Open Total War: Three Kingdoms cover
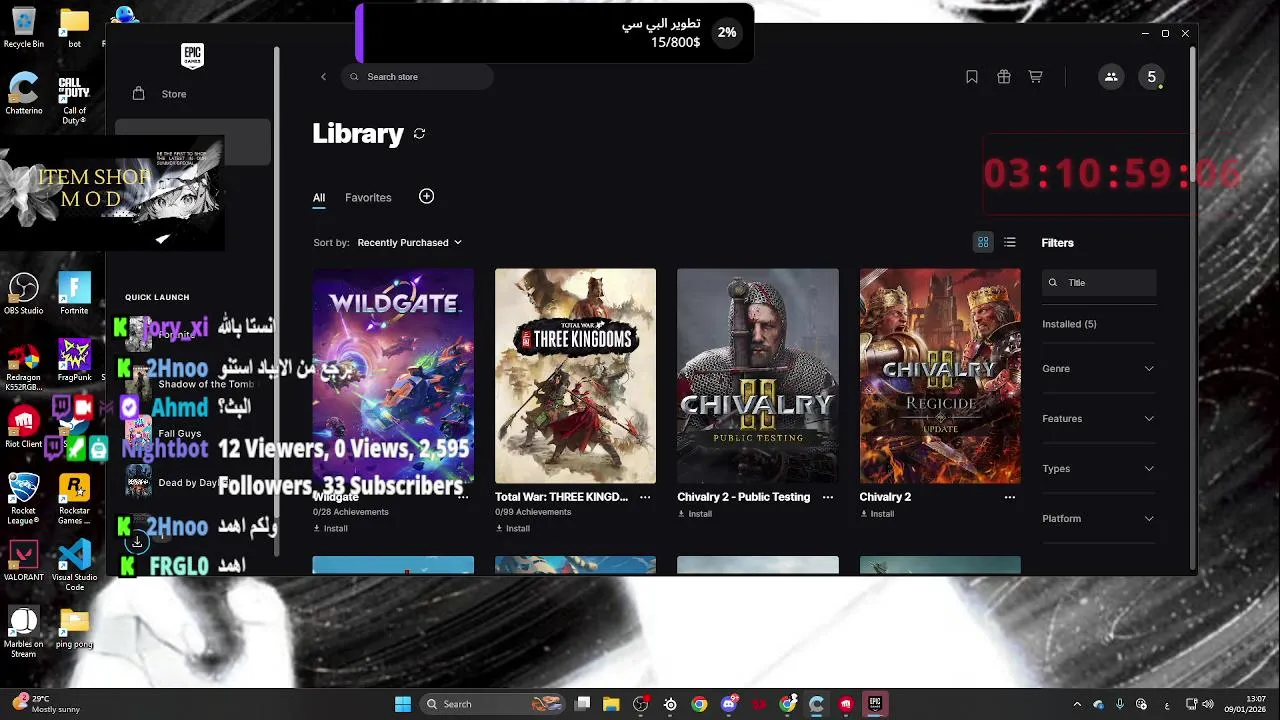Image resolution: width=1280 pixels, height=720 pixels. pos(575,376)
